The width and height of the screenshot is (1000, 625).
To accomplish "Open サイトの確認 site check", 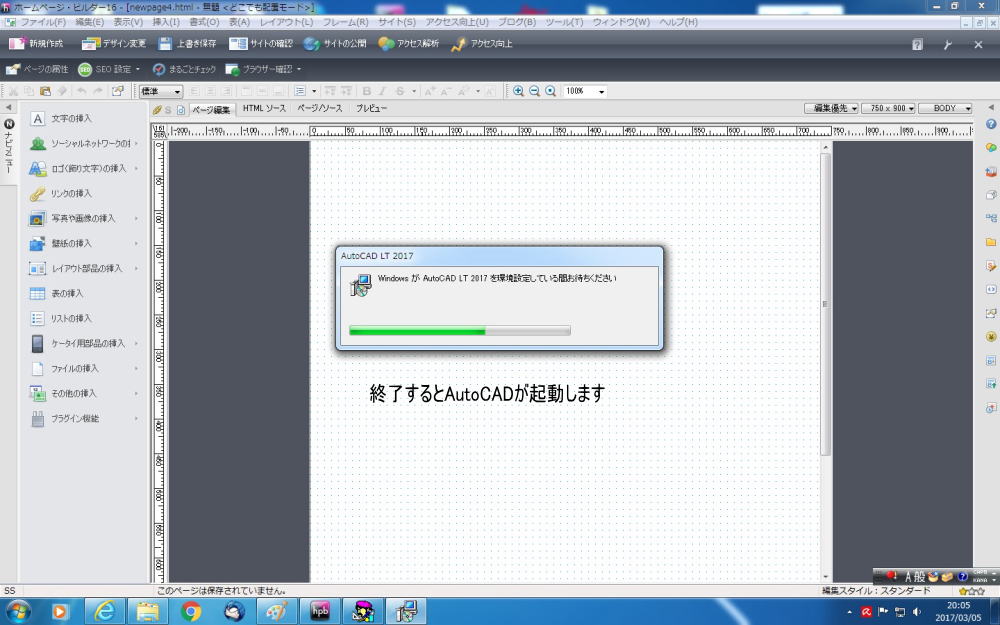I will (260, 44).
